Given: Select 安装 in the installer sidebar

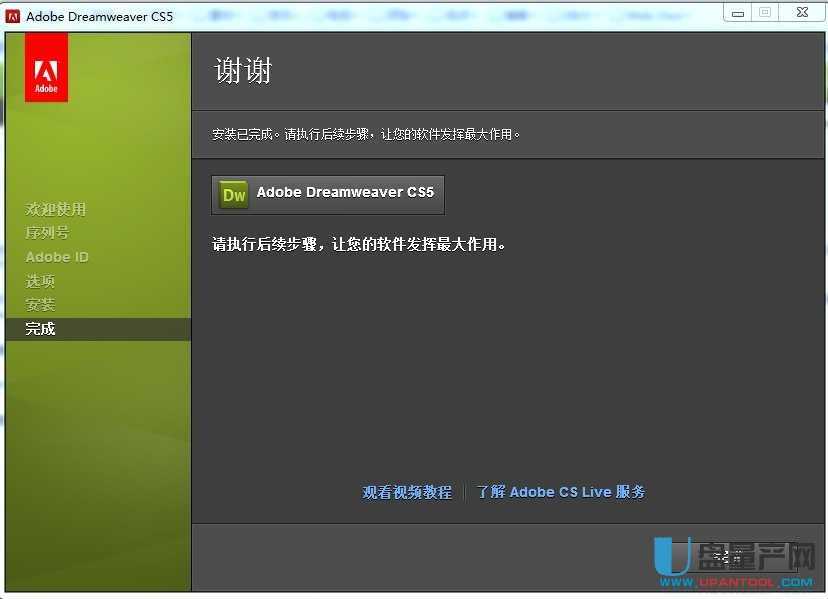Looking at the screenshot, I should [40, 304].
